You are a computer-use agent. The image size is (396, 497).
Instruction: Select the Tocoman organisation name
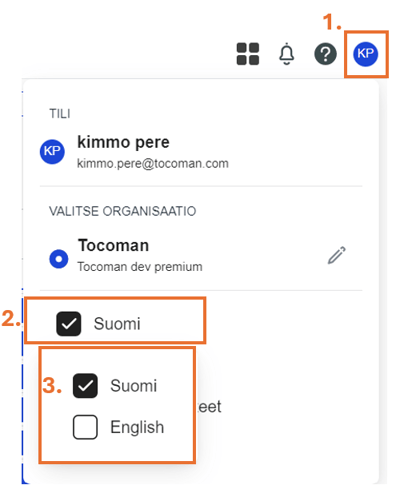click(x=113, y=246)
